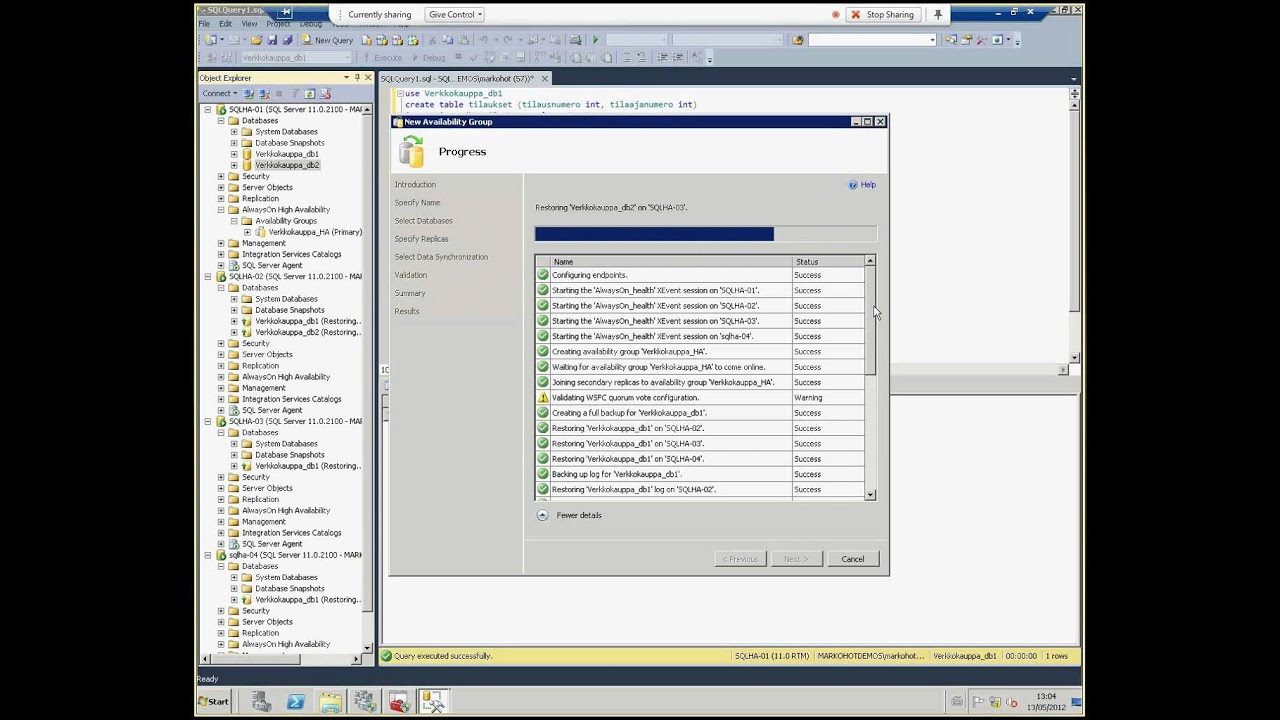Click the Give Control dropdown in the sharing bar

pyautogui.click(x=455, y=15)
